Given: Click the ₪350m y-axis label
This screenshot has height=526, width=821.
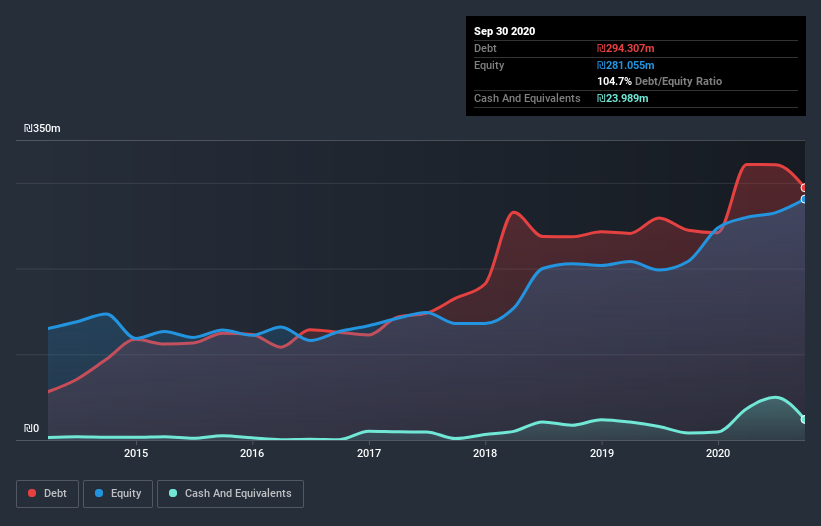Looking at the screenshot, I should (x=42, y=128).
